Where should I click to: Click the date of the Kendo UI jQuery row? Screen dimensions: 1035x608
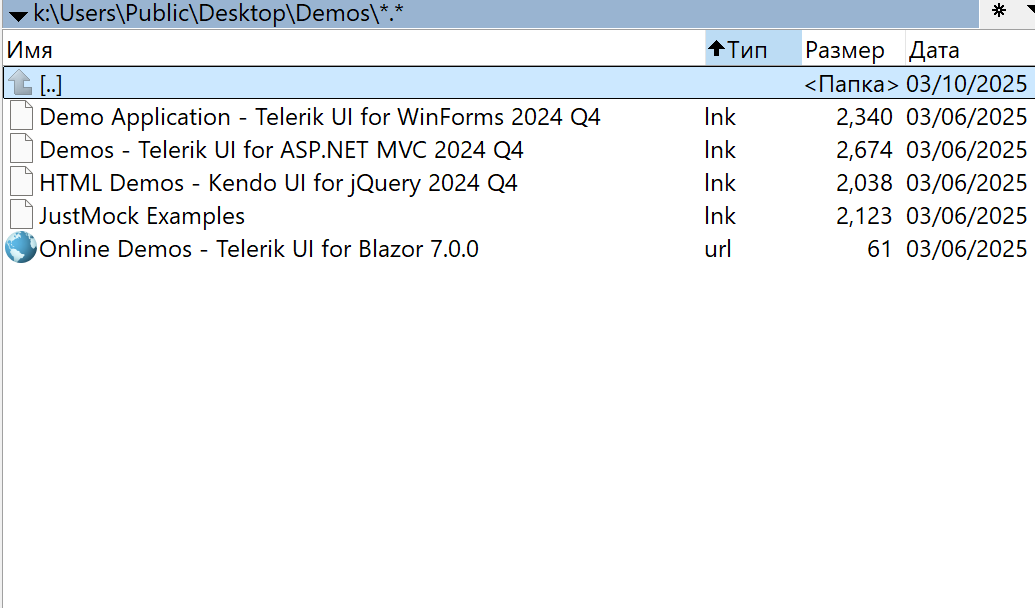[966, 183]
